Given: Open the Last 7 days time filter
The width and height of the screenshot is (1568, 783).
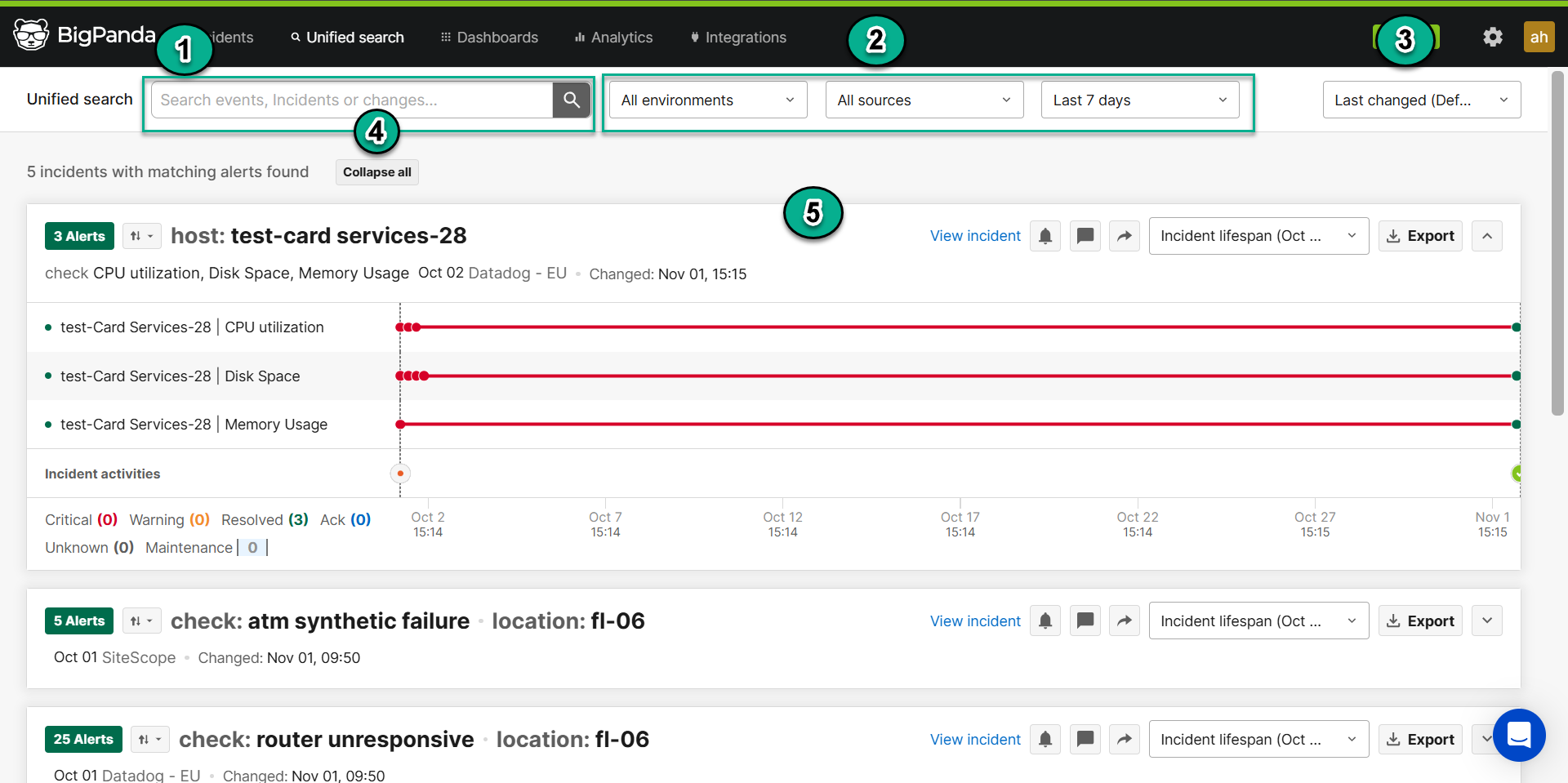Looking at the screenshot, I should [x=1139, y=100].
